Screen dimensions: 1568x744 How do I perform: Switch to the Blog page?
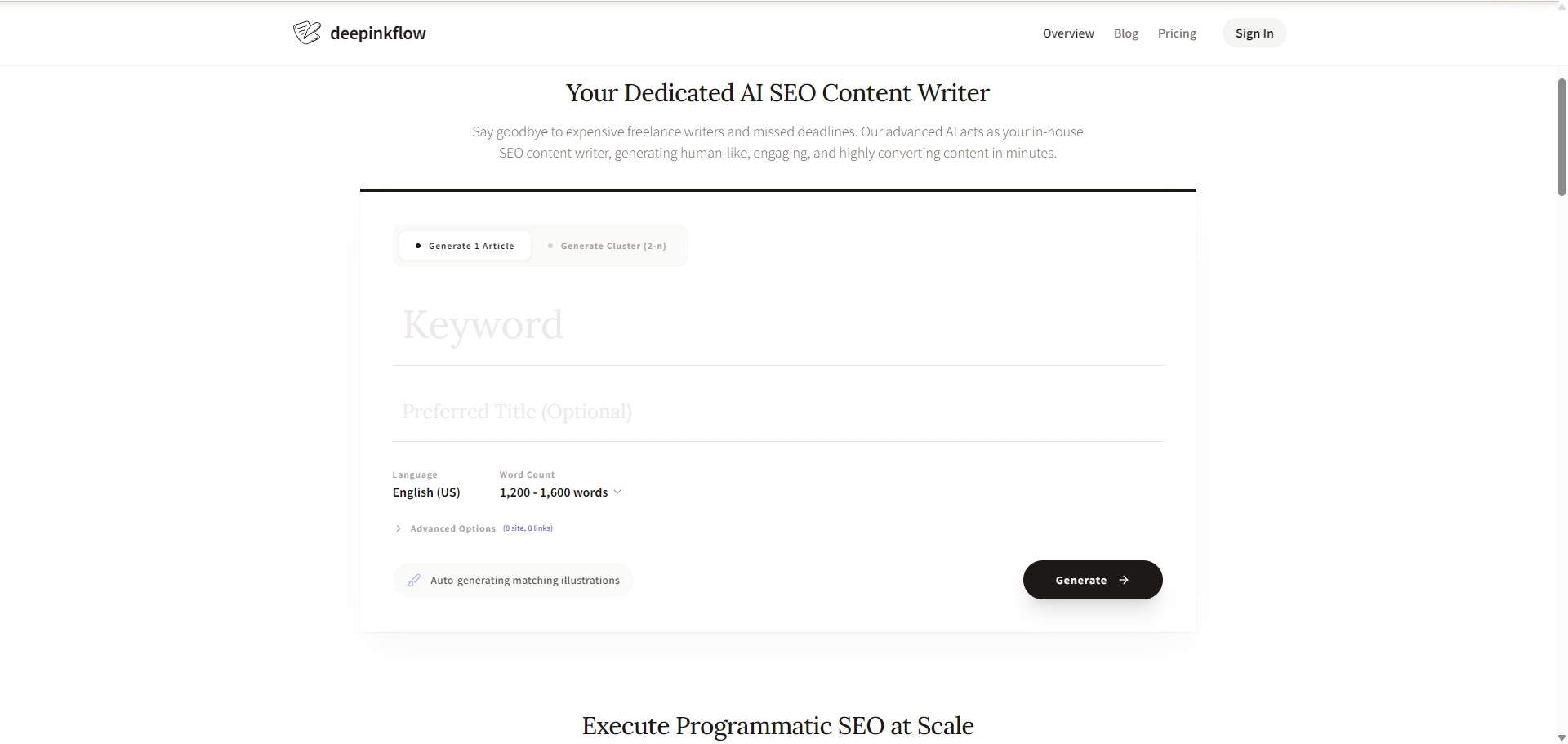click(1125, 33)
